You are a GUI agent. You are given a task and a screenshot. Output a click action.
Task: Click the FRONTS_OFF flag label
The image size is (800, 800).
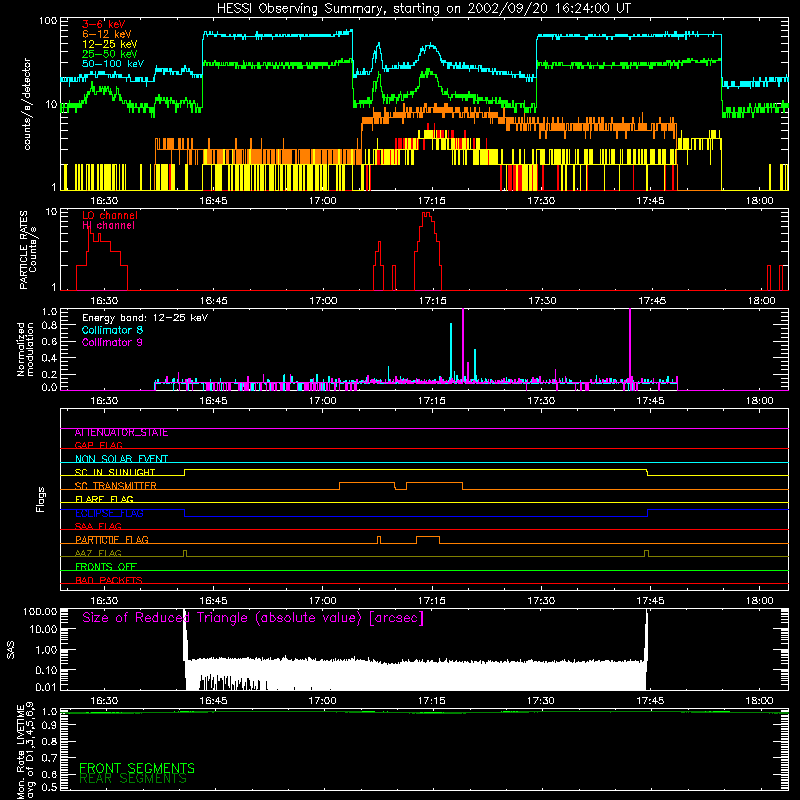tap(106, 566)
